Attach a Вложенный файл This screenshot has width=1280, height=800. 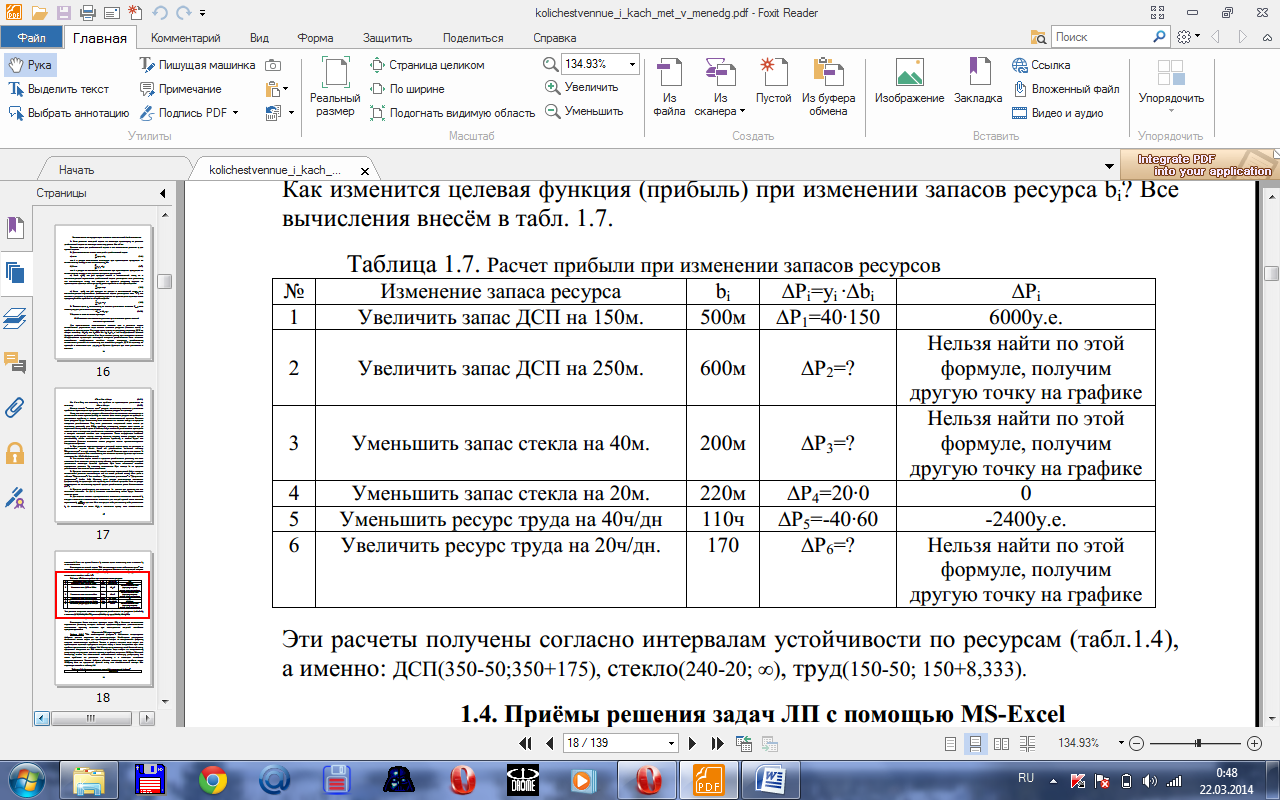click(1065, 88)
